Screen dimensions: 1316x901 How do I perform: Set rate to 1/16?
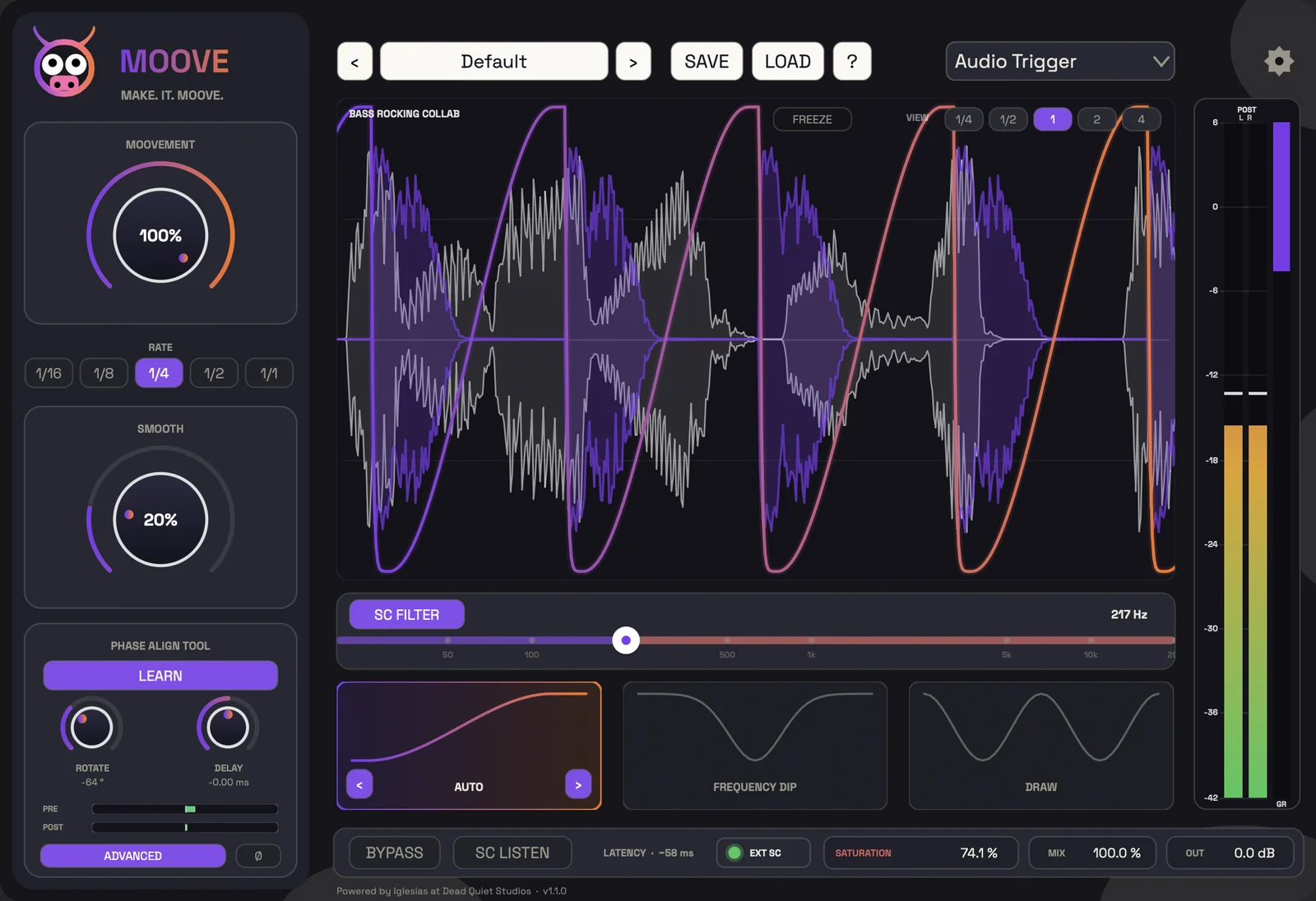(49, 373)
